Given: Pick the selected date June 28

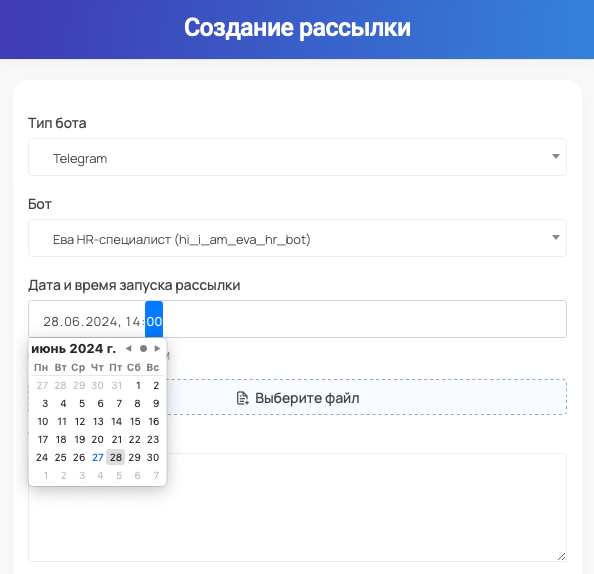Looking at the screenshot, I should point(116,457).
